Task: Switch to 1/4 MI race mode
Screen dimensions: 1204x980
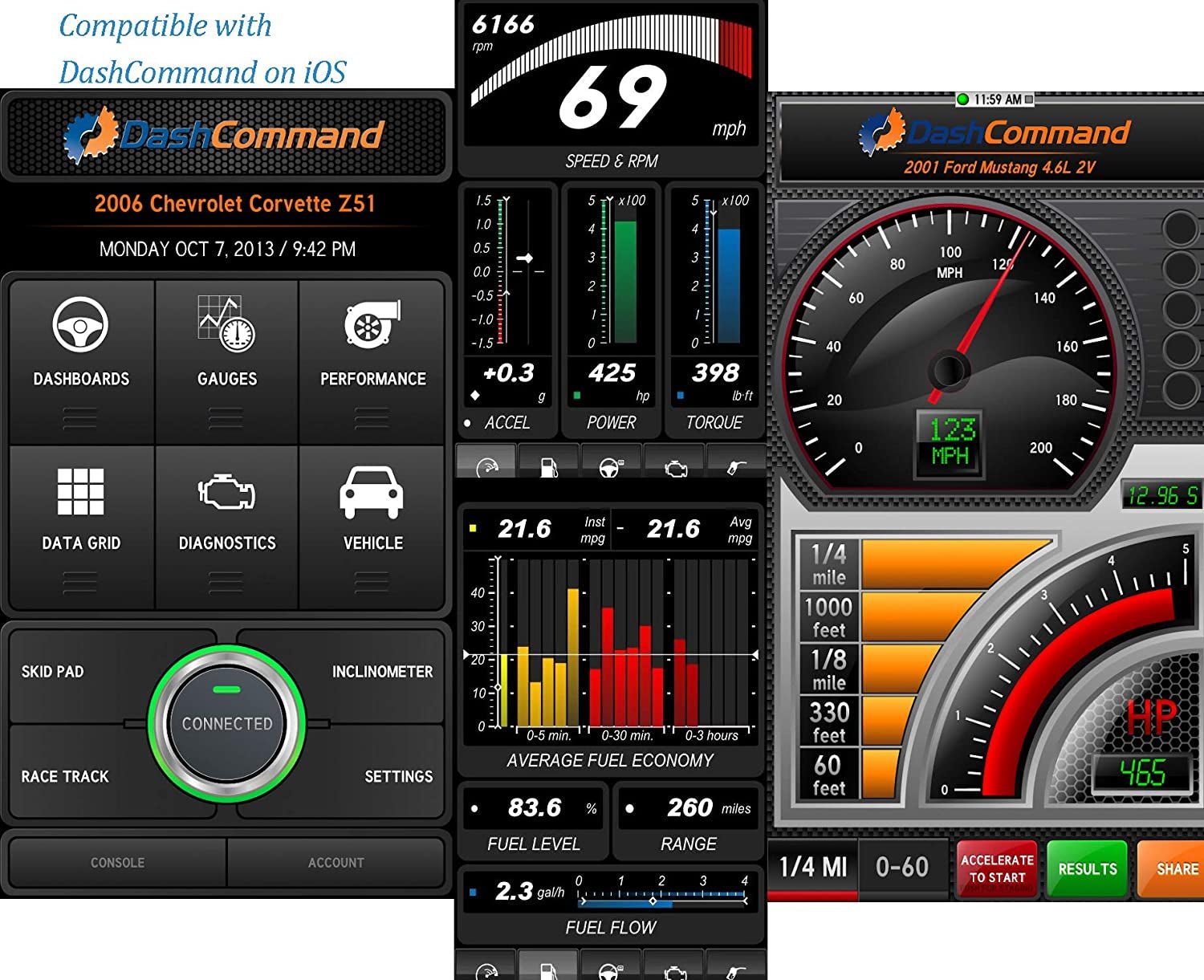Action: (813, 868)
